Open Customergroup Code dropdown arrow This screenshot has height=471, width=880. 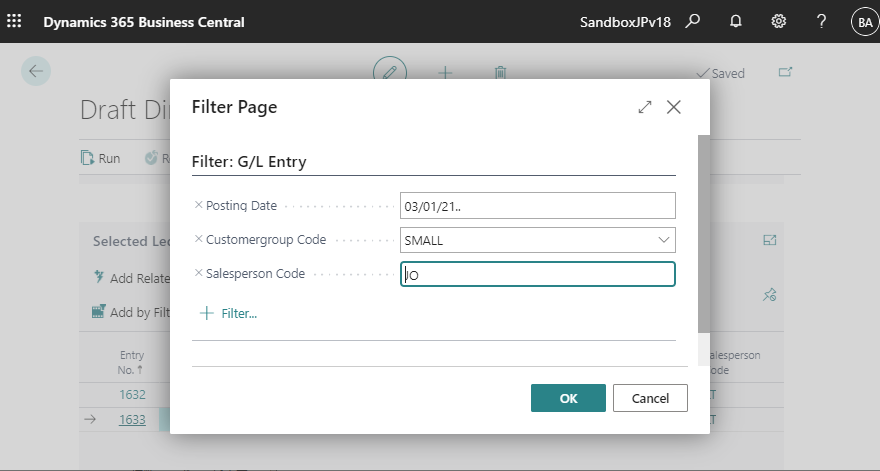click(x=663, y=240)
